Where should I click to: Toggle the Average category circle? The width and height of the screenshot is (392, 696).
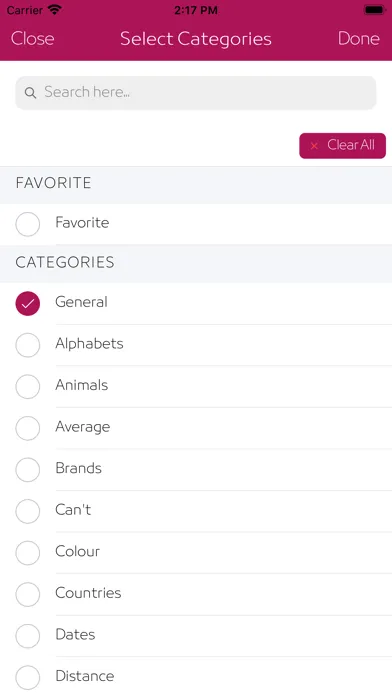click(28, 428)
